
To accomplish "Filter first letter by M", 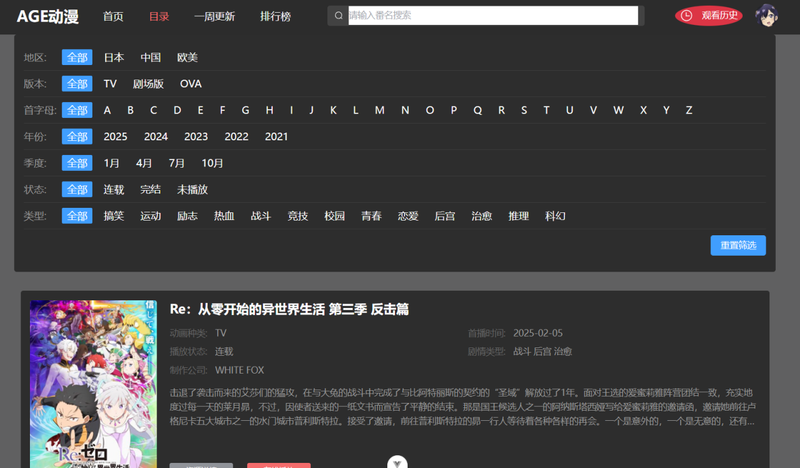I will point(380,110).
